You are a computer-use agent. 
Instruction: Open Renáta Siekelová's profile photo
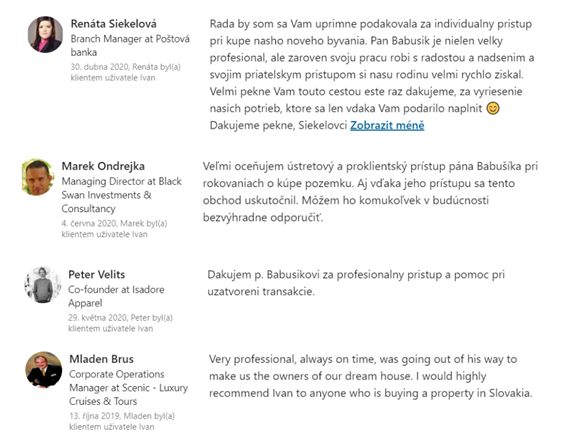45,35
